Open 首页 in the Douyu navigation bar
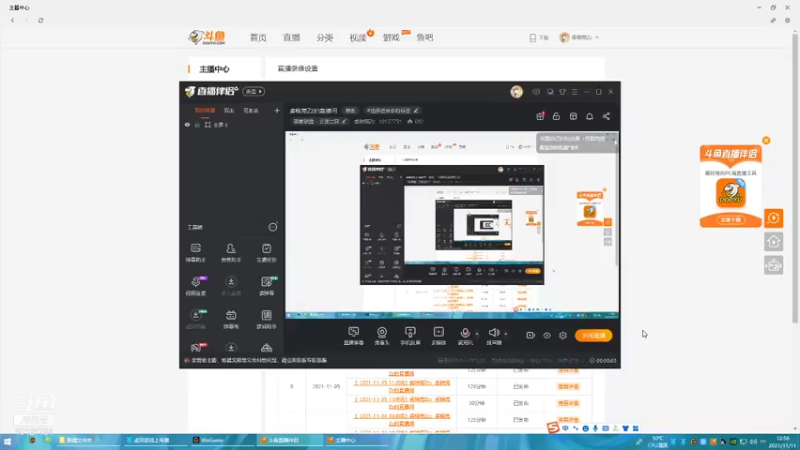This screenshot has height=450, width=800. tap(258, 38)
